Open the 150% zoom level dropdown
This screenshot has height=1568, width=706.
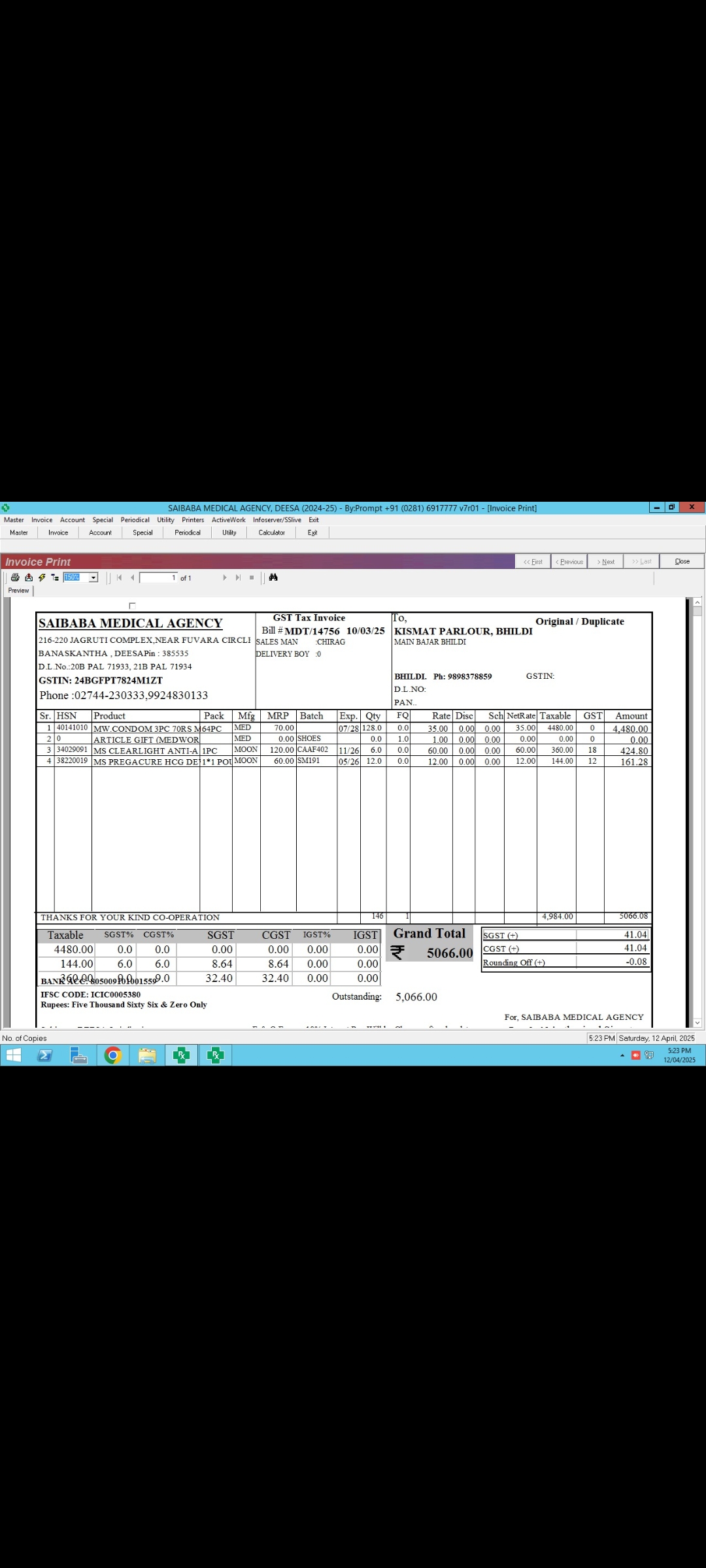tap(93, 578)
